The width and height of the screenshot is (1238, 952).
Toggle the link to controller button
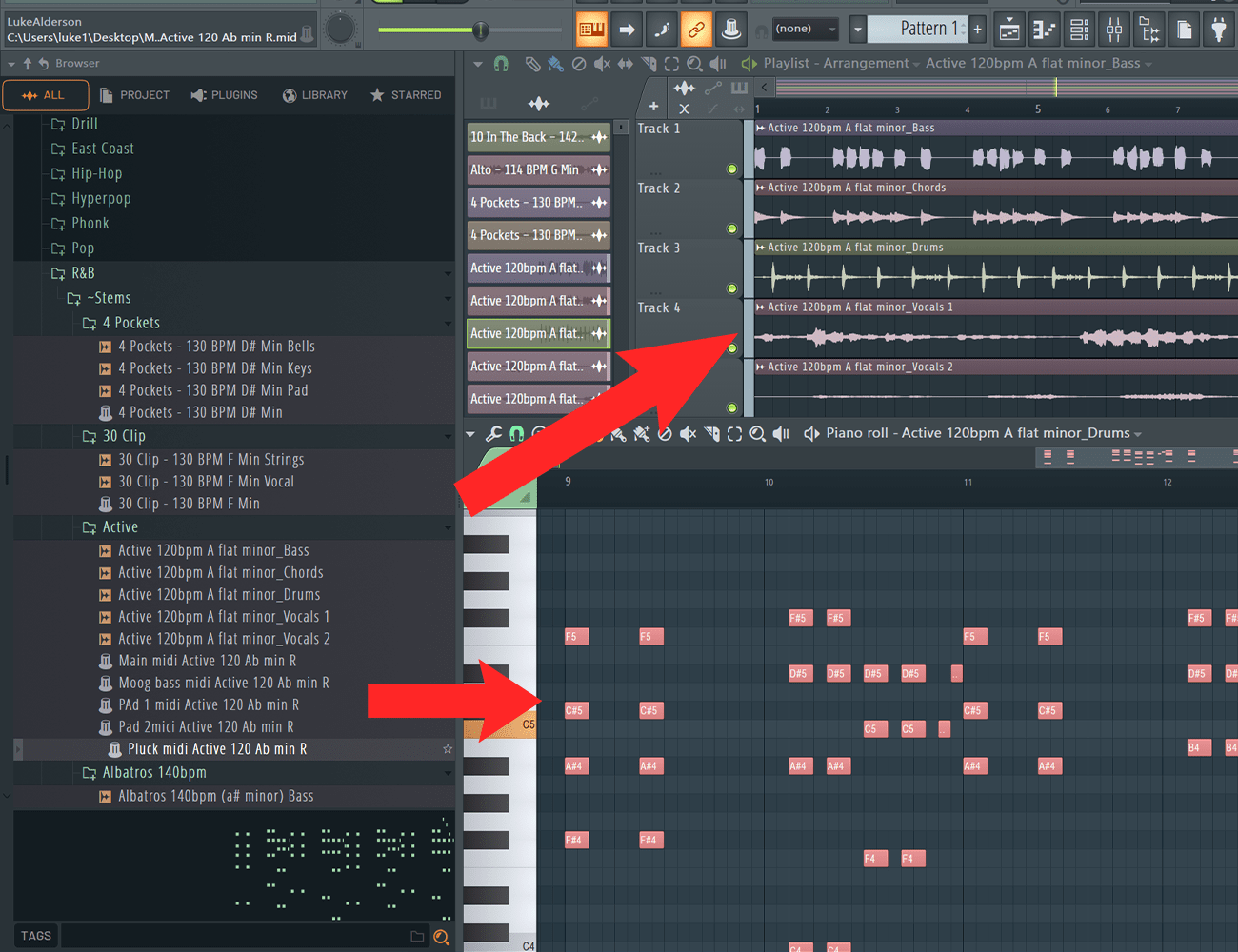[x=696, y=30]
